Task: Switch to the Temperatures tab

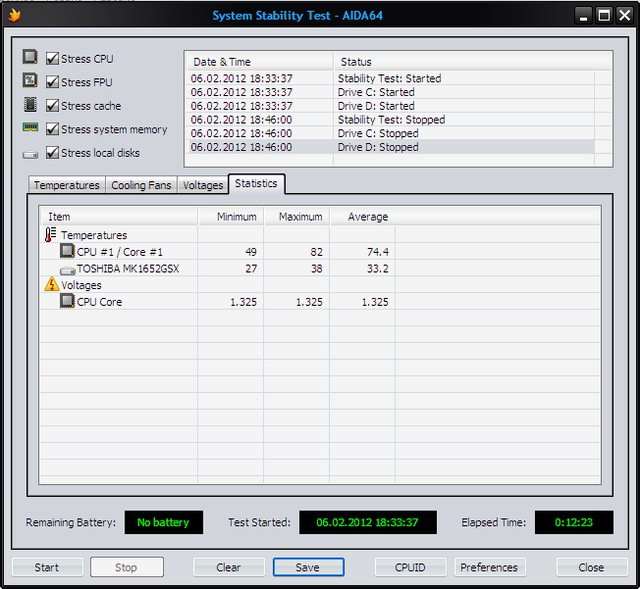Action: pyautogui.click(x=66, y=185)
